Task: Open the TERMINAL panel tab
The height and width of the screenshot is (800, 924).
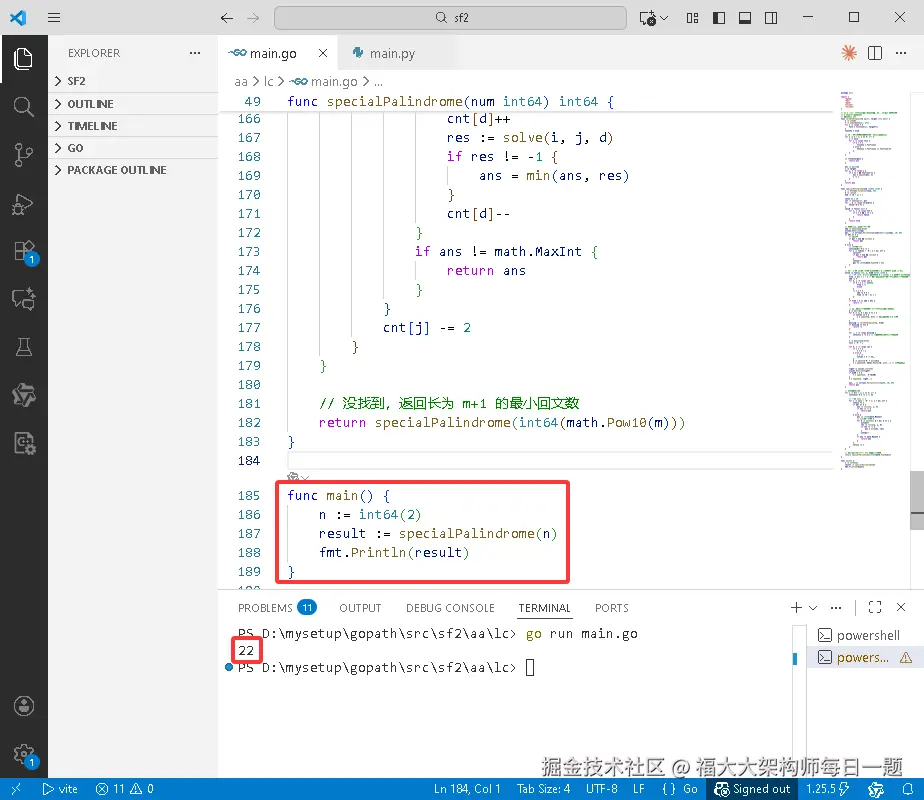Action: 544,607
